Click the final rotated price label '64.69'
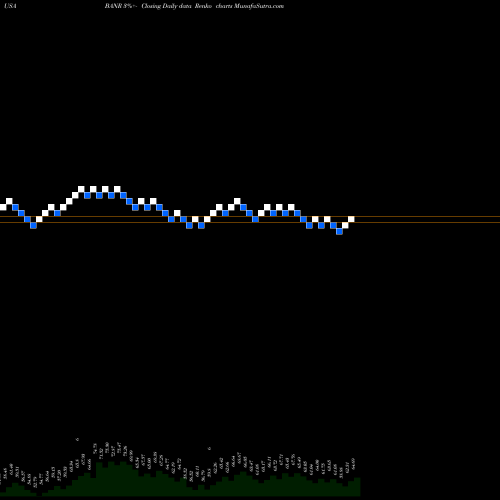Image resolution: width=500 pixels, height=500 pixels. (353, 464)
